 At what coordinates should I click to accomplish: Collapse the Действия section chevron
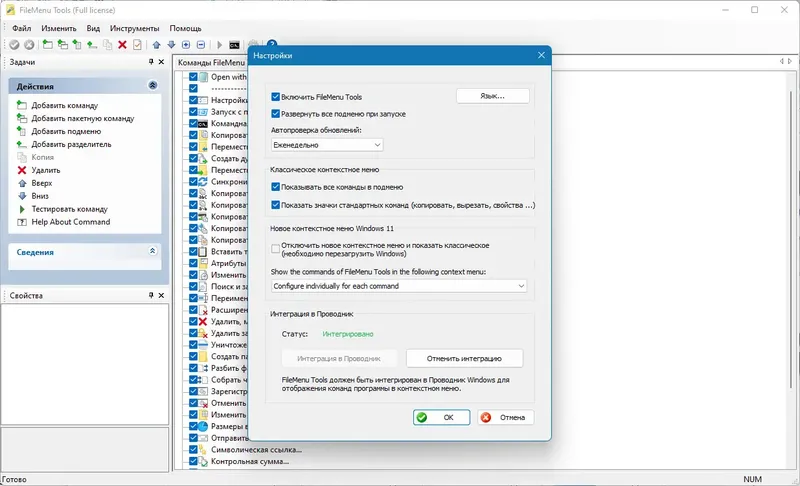(x=153, y=85)
